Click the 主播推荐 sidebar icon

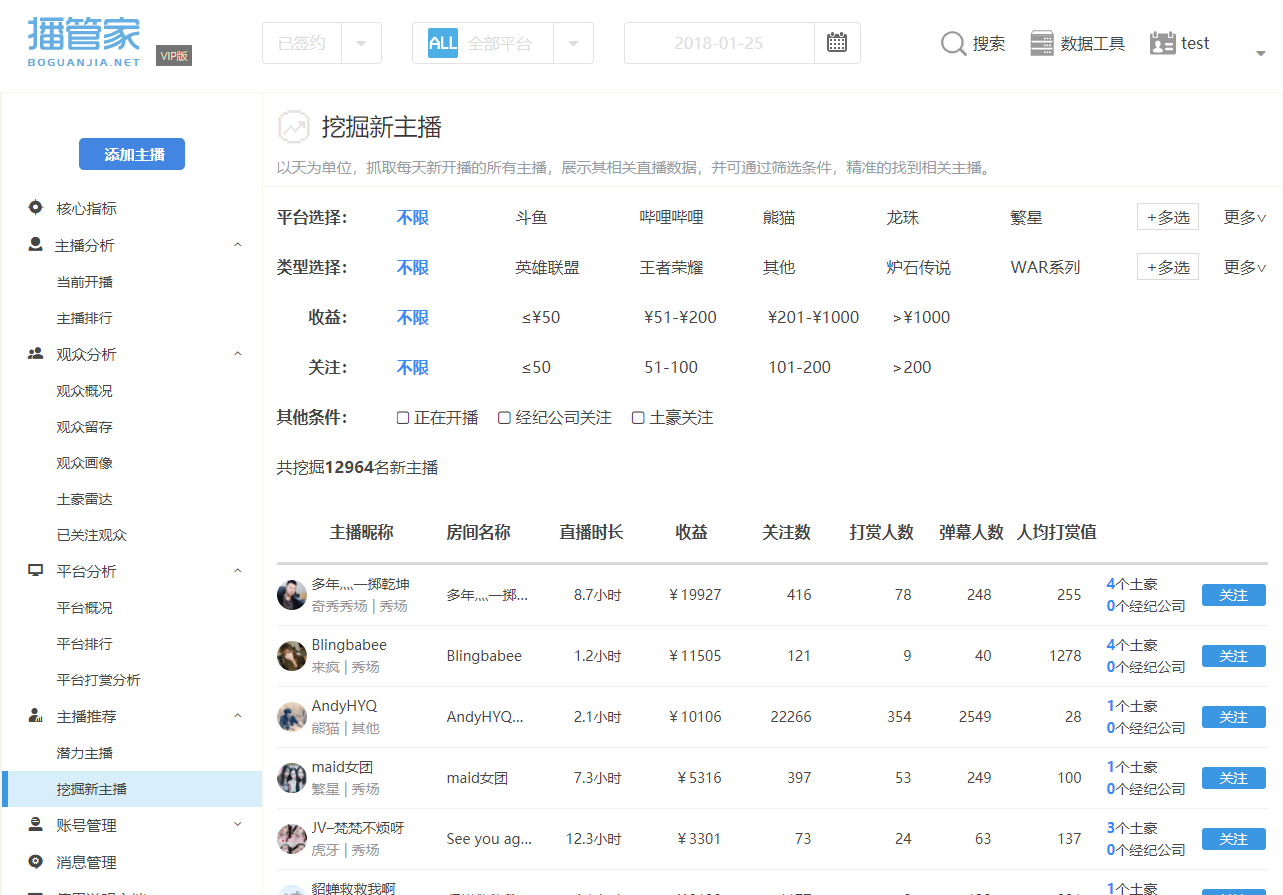36,715
